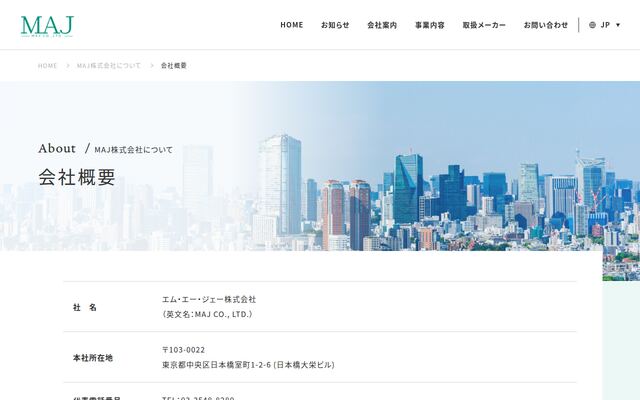
Task: Click the large 会社概要 page title
Action: pos(77,177)
